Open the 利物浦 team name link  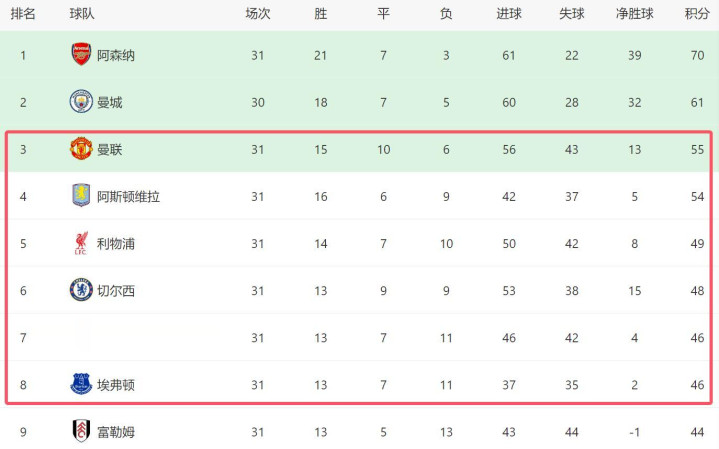(116, 243)
